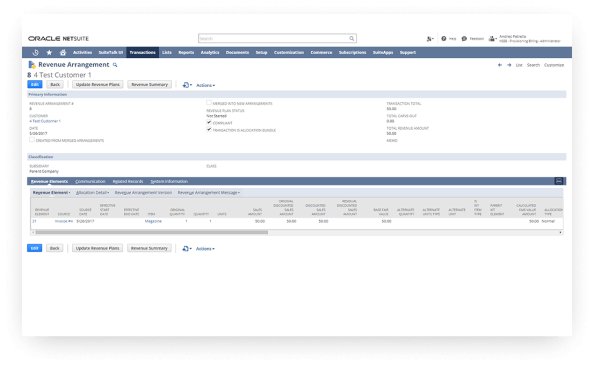Open the Activities menu
The height and width of the screenshot is (367, 594).
pyautogui.click(x=82, y=53)
